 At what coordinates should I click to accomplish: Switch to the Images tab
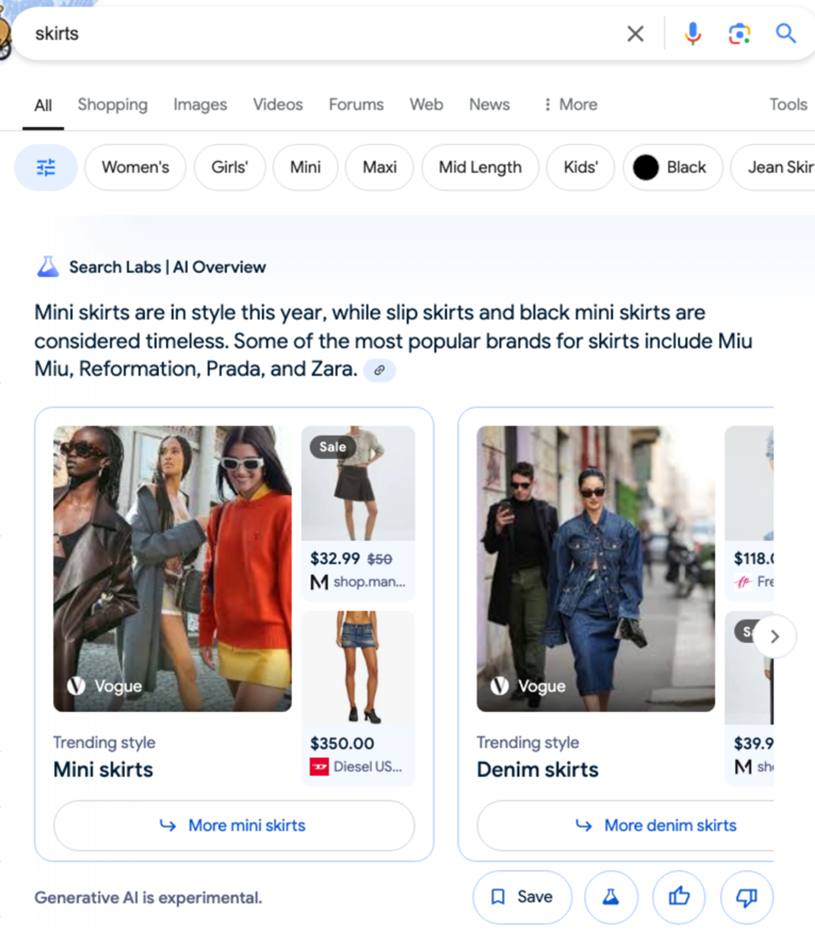tap(200, 104)
